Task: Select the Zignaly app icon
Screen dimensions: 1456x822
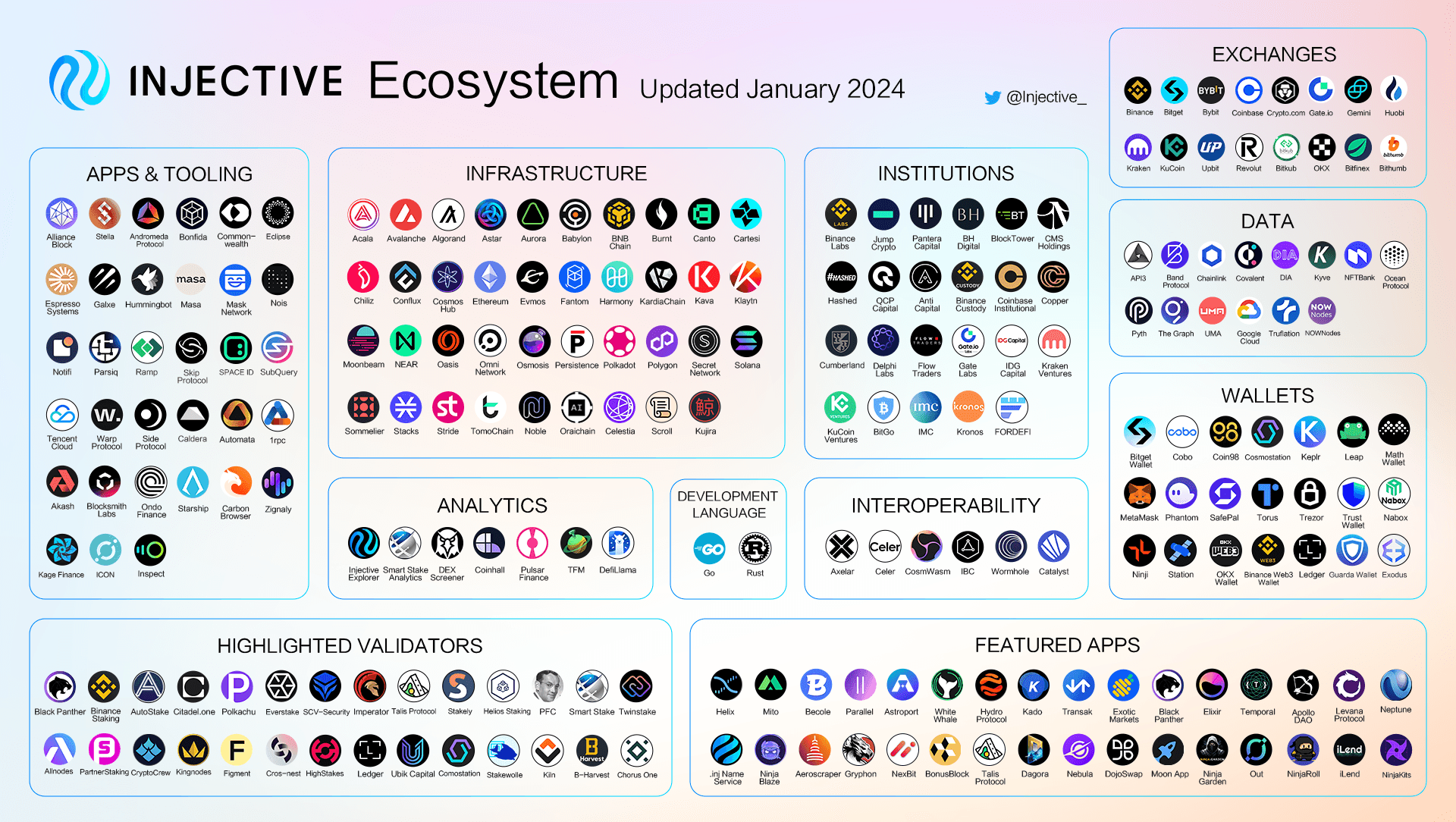Action: click(278, 482)
